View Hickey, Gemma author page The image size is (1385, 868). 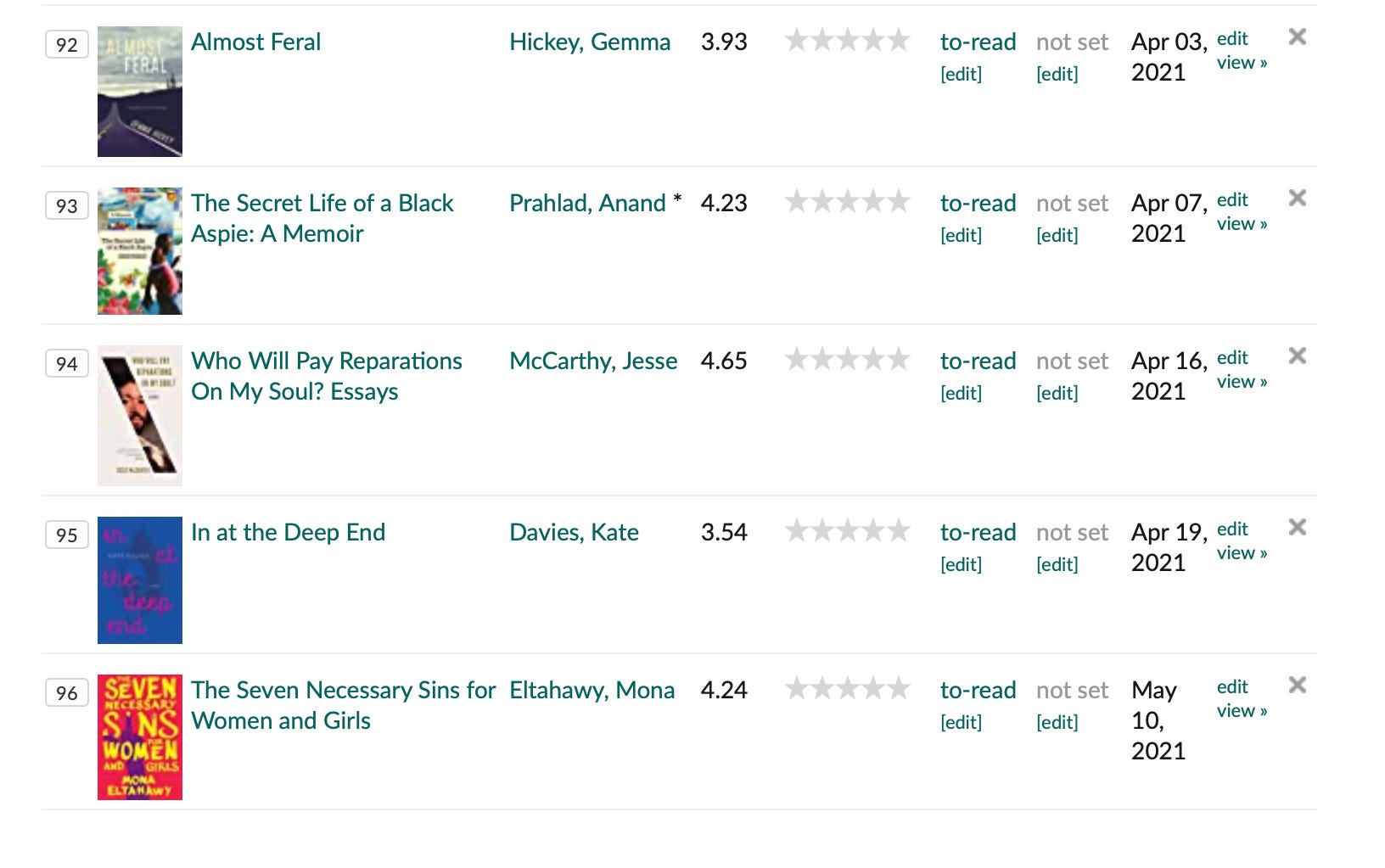pos(591,42)
